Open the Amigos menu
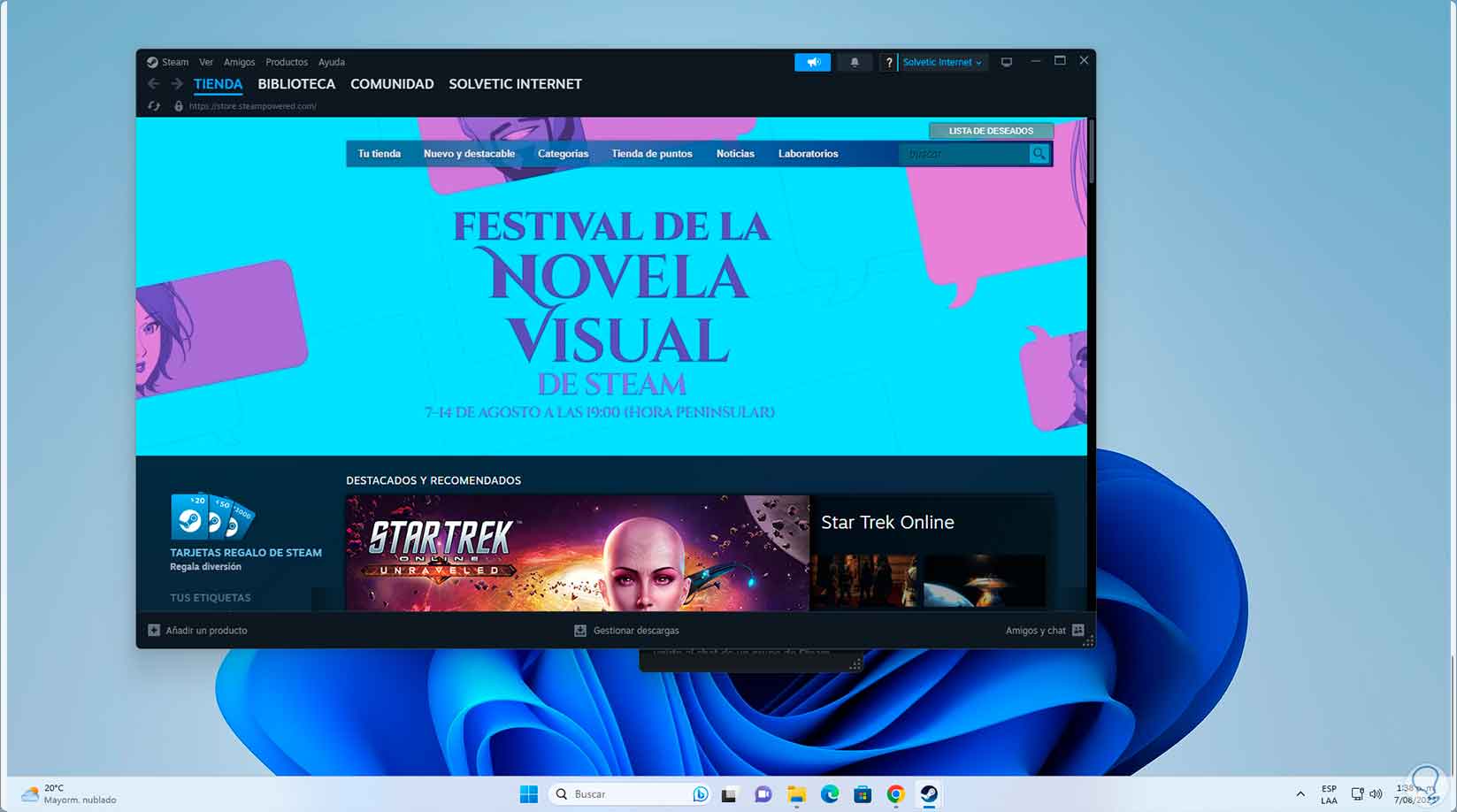The height and width of the screenshot is (812, 1457). (x=239, y=62)
